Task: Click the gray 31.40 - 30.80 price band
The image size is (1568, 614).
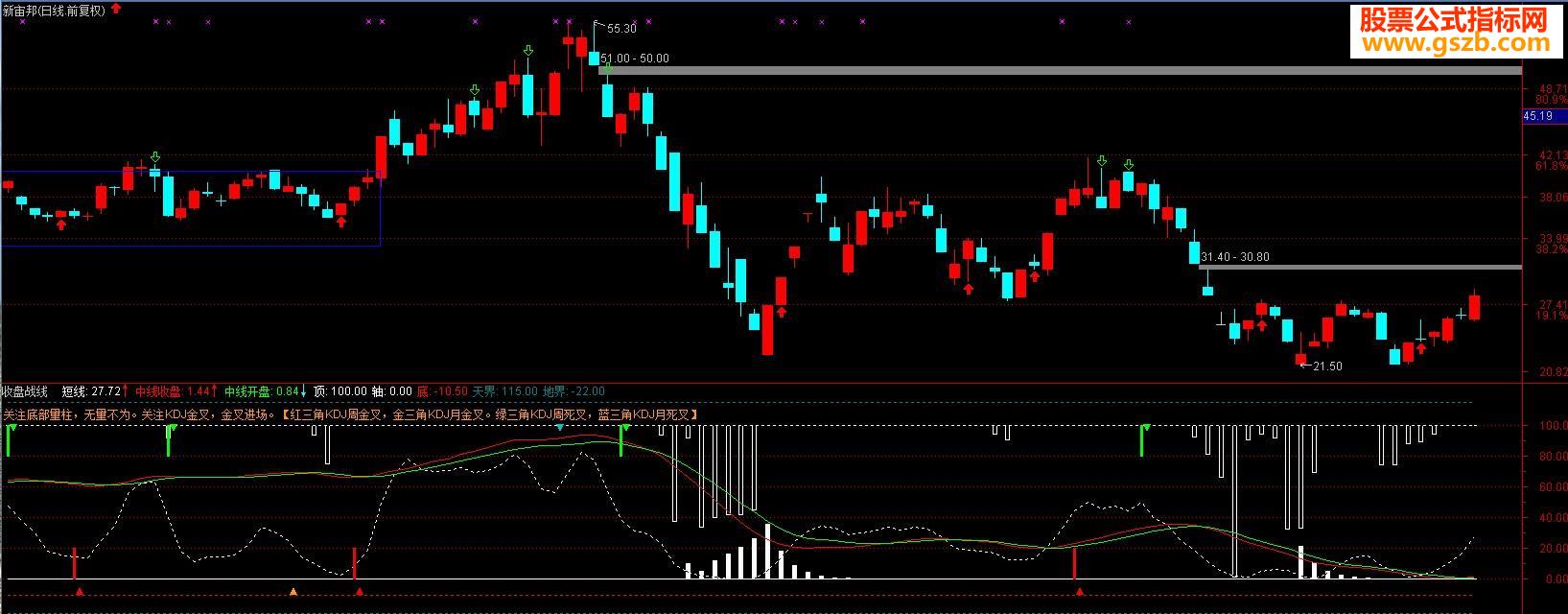Action: (1360, 268)
